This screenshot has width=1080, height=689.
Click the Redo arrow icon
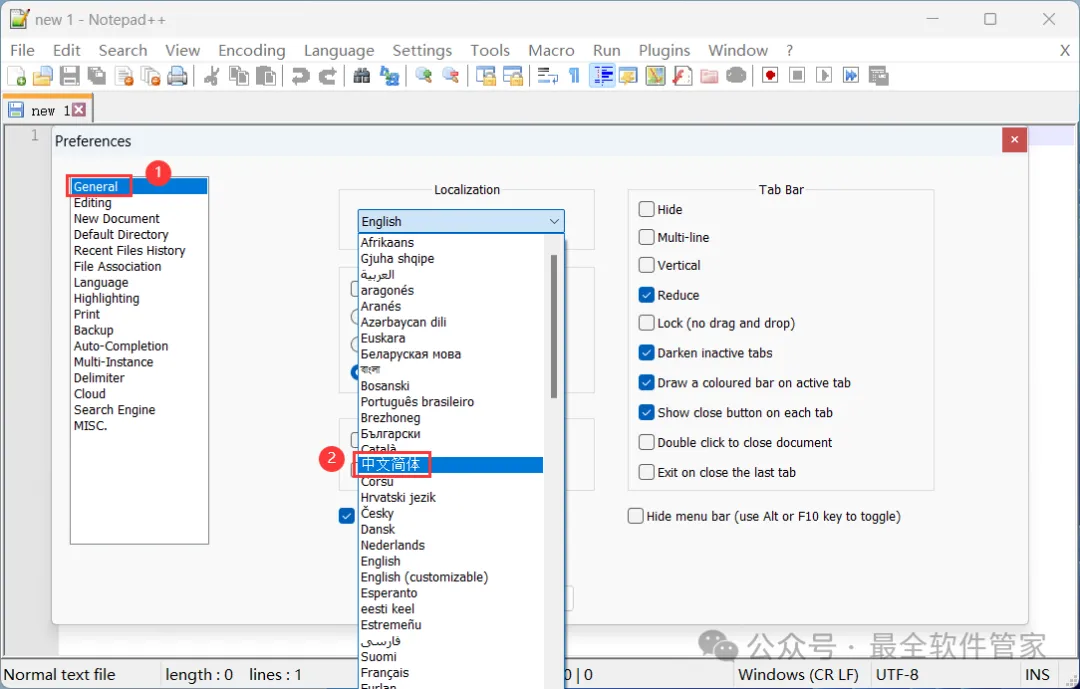pyautogui.click(x=327, y=75)
